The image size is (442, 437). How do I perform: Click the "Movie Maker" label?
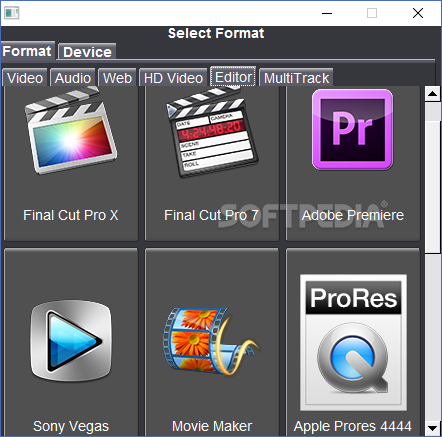[x=212, y=426]
